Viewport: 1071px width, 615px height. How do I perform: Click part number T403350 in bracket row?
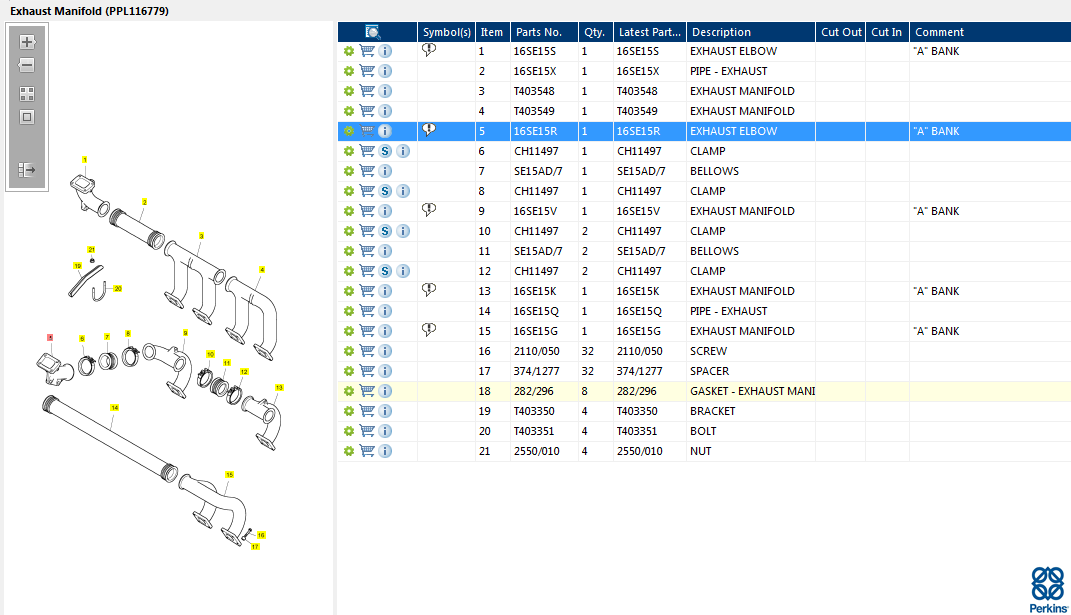click(534, 411)
